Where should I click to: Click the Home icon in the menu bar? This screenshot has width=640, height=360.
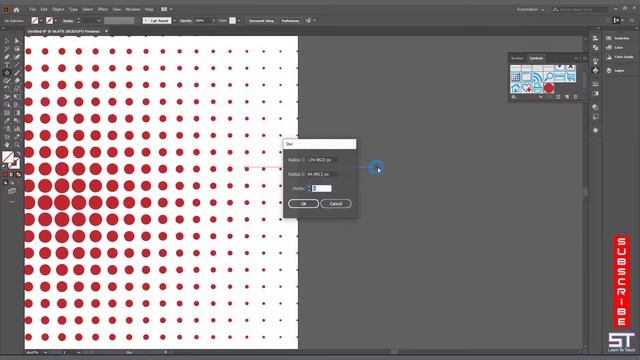coord(16,9)
